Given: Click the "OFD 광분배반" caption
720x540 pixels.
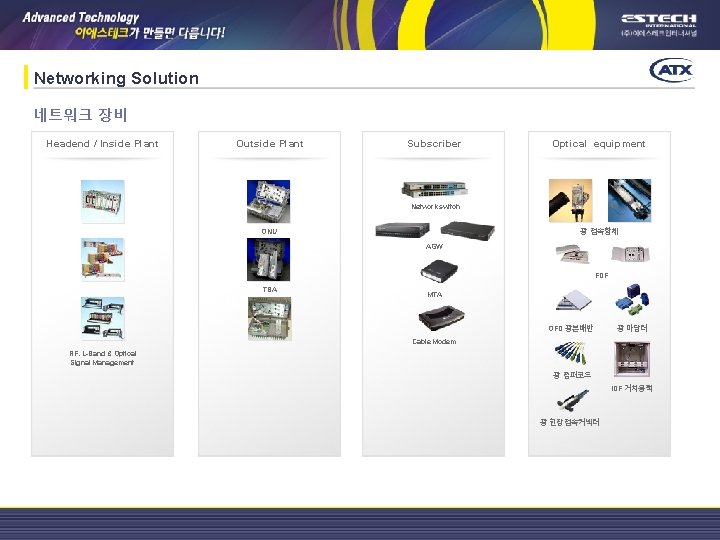Looking at the screenshot, I should (x=571, y=328).
